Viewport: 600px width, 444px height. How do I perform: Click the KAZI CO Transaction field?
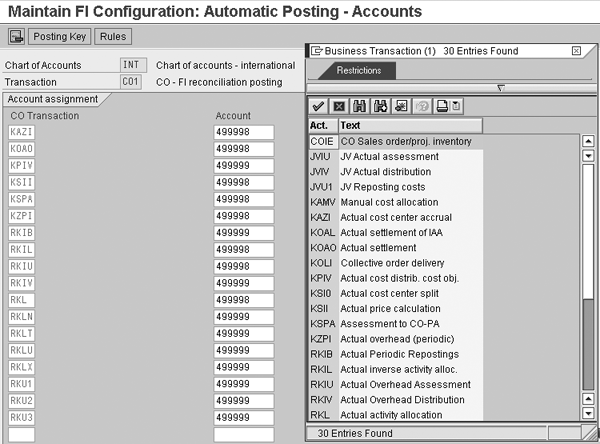click(21, 132)
